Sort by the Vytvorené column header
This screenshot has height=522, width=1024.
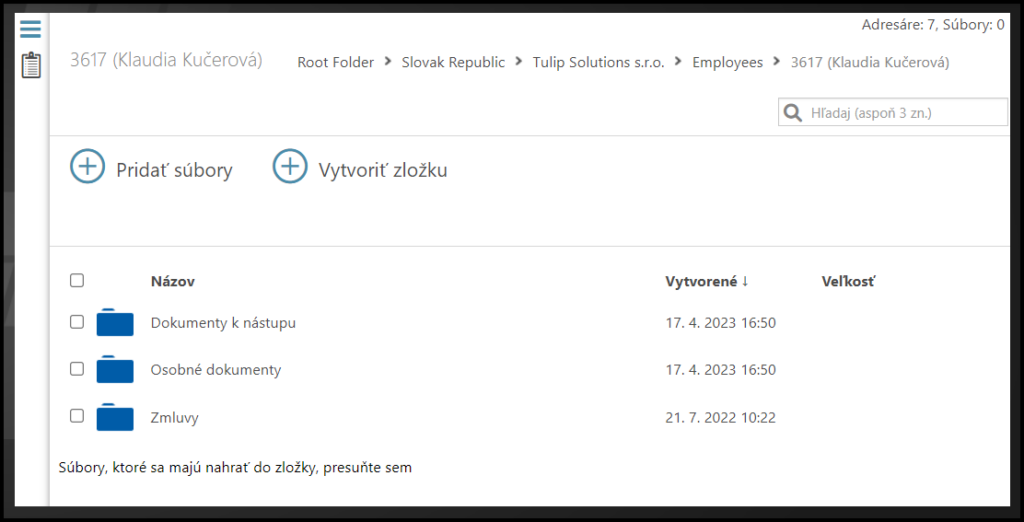pyautogui.click(x=701, y=282)
